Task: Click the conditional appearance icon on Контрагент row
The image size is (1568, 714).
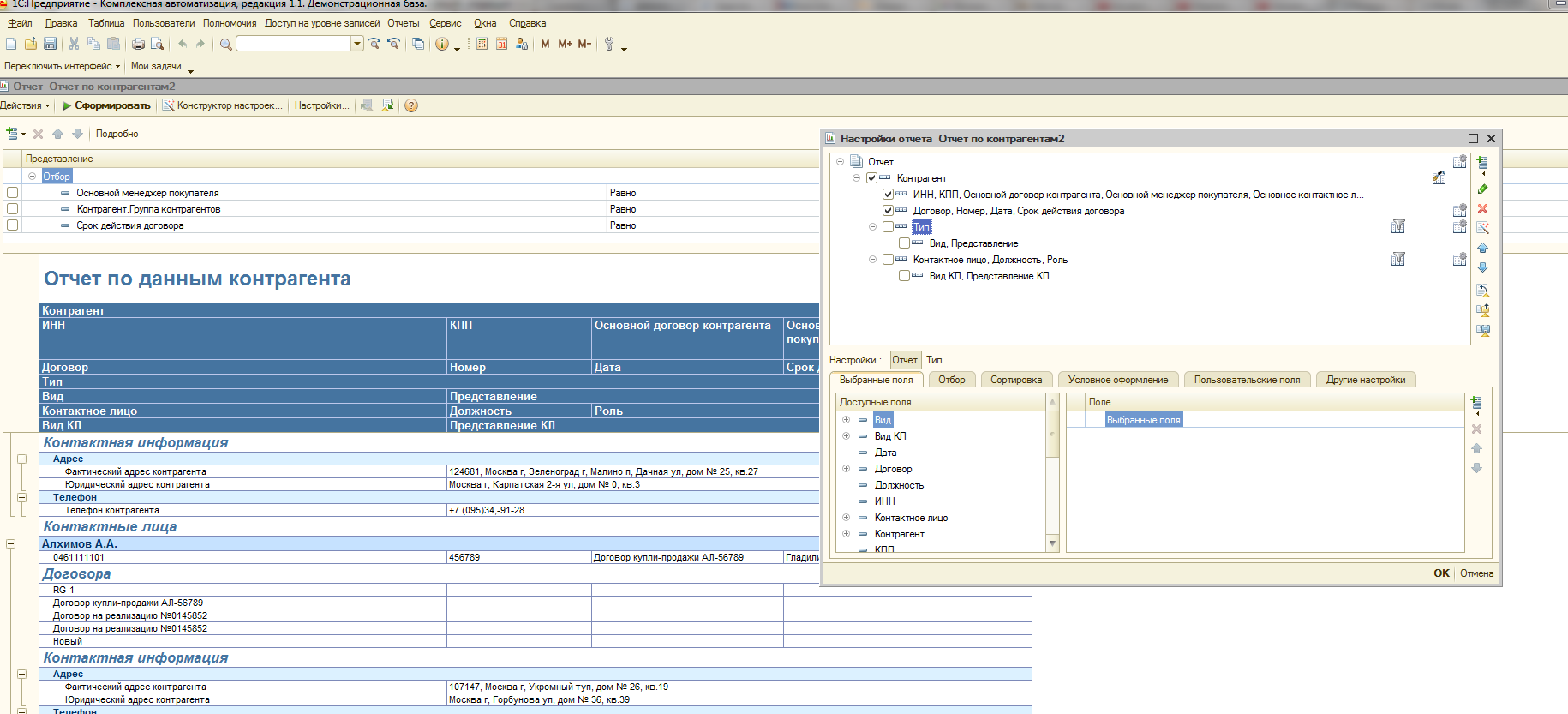Action: pos(1439,178)
